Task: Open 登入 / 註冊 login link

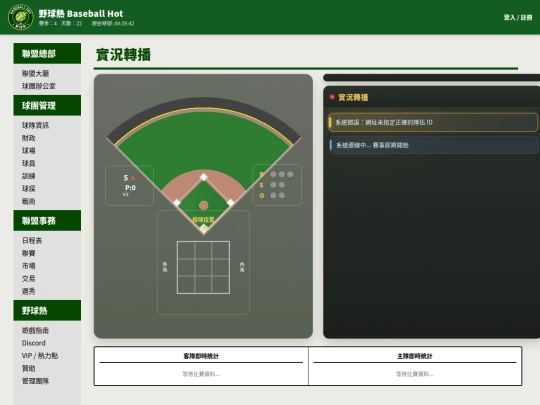Action: click(518, 17)
